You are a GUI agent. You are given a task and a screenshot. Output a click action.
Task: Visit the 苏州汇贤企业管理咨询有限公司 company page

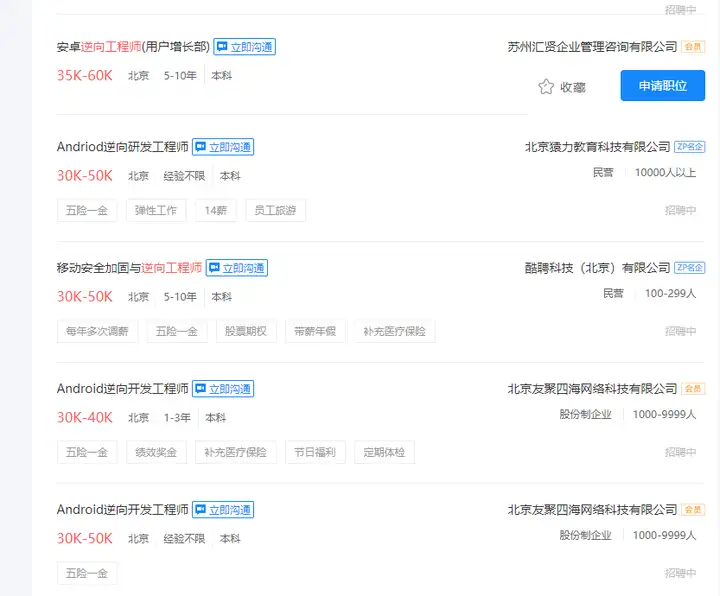(592, 47)
